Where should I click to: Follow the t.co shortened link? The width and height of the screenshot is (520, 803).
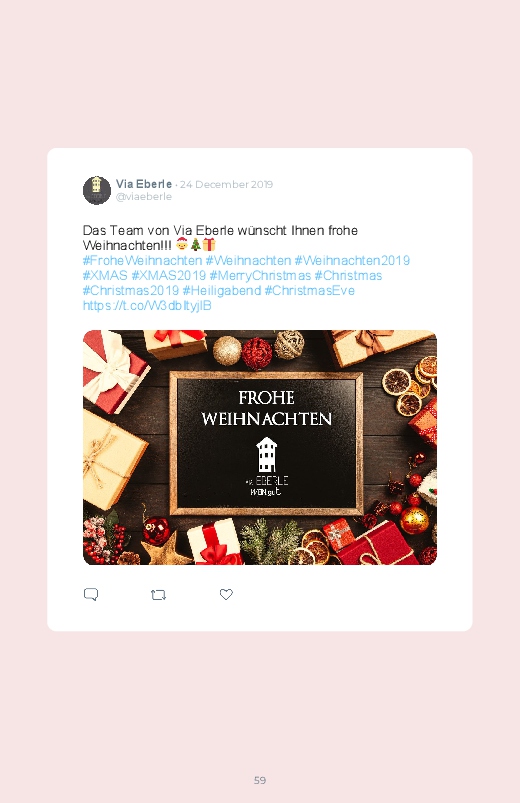(x=148, y=306)
